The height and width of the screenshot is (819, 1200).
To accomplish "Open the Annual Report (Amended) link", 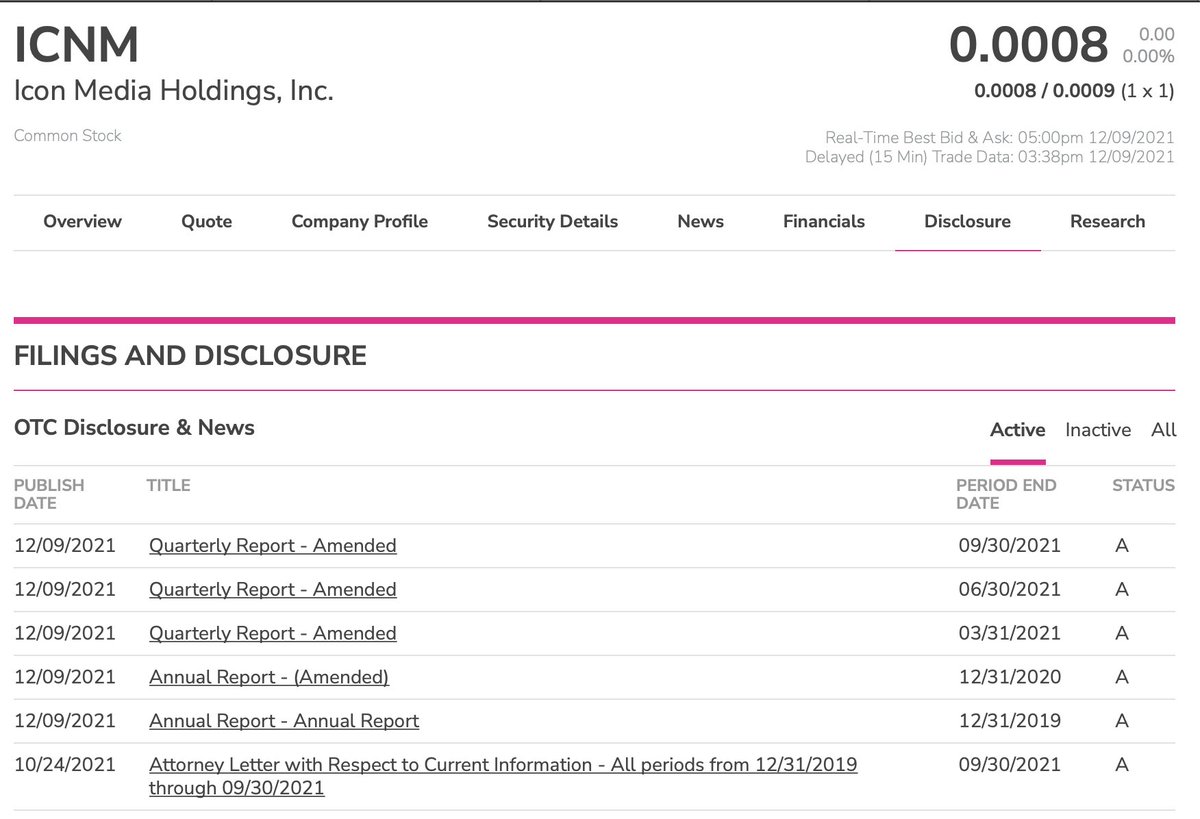I will pos(269,678).
